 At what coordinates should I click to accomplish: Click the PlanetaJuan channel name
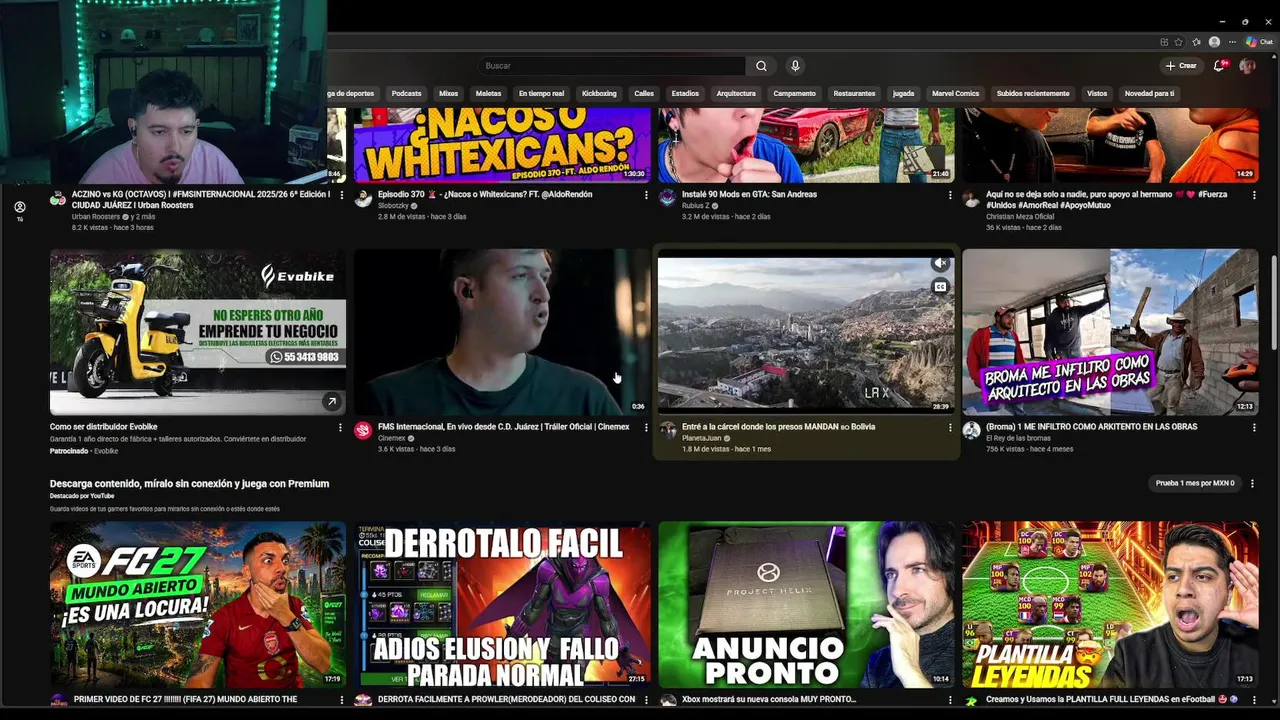coord(701,438)
